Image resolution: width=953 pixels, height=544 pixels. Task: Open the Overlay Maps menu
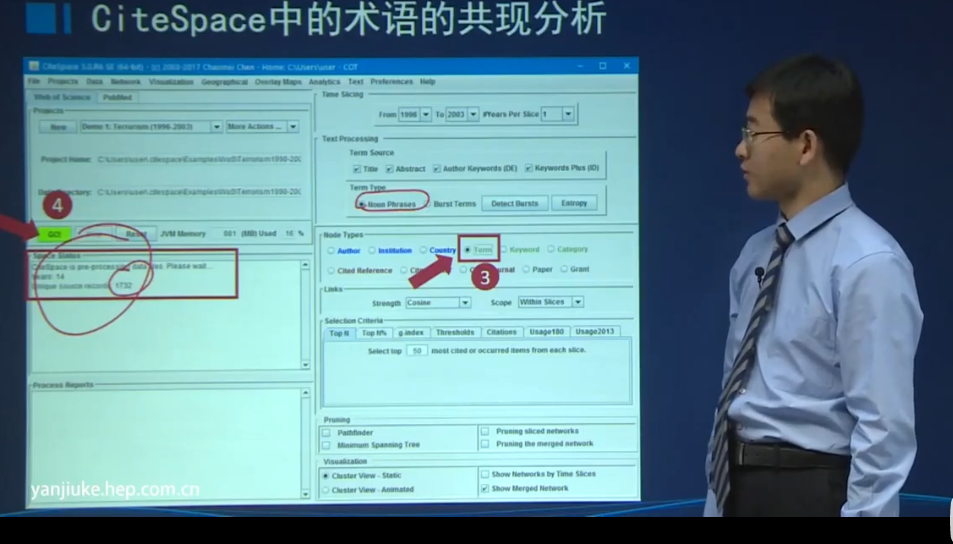click(278, 82)
